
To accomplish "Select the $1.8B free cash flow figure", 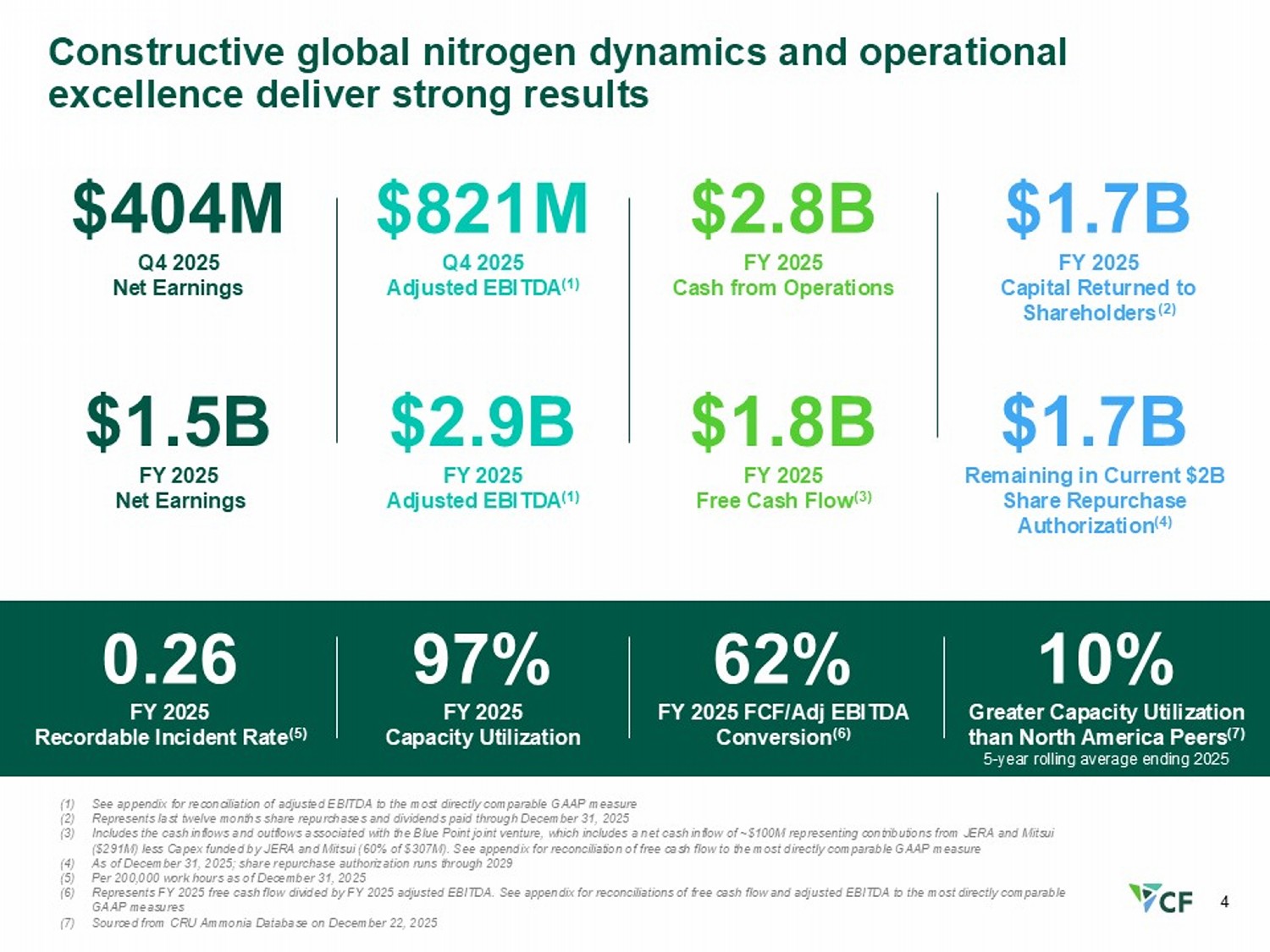I will coord(782,421).
